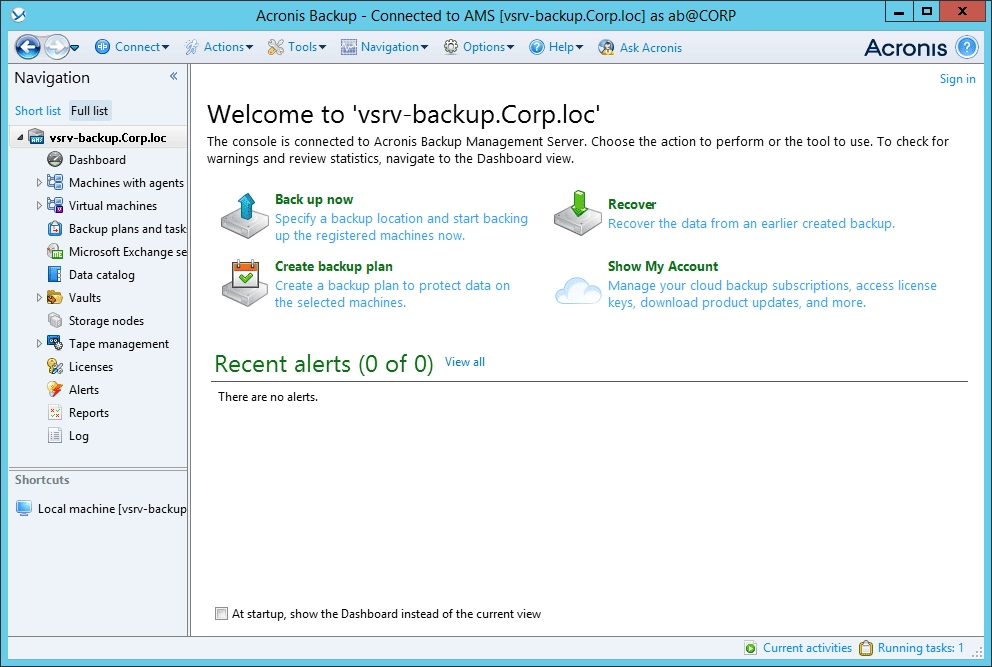The width and height of the screenshot is (992, 667).
Task: Click the Local machine monitor icon
Action: pyautogui.click(x=23, y=508)
